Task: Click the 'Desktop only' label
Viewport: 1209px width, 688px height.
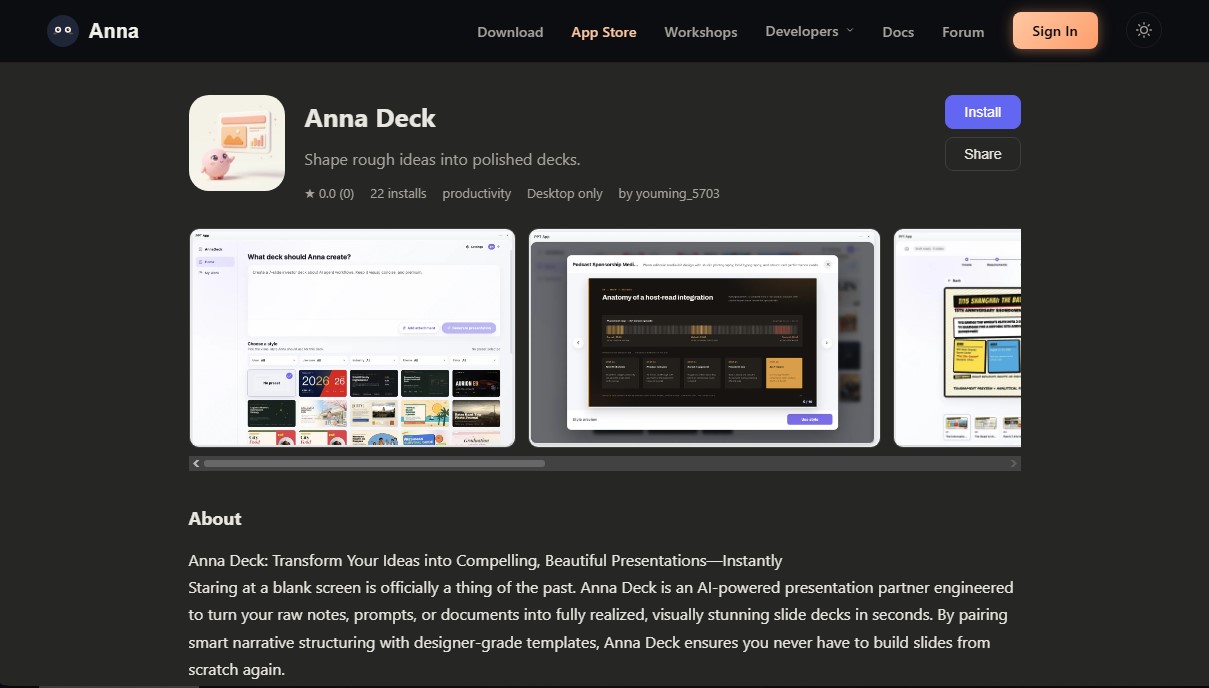Action: (x=565, y=194)
